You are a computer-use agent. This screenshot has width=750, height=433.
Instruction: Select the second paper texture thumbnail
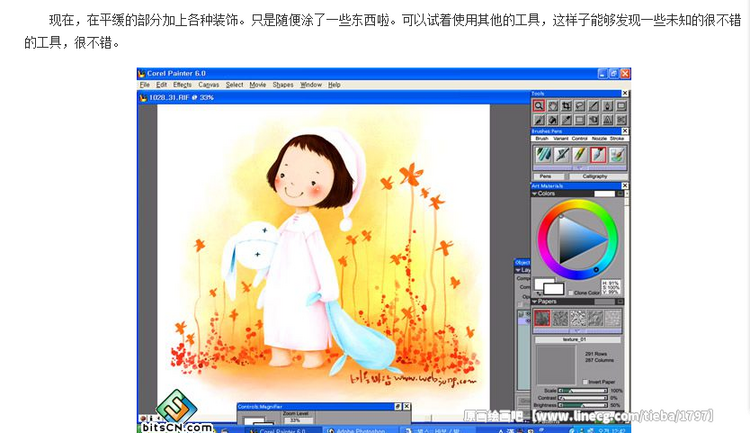560,318
